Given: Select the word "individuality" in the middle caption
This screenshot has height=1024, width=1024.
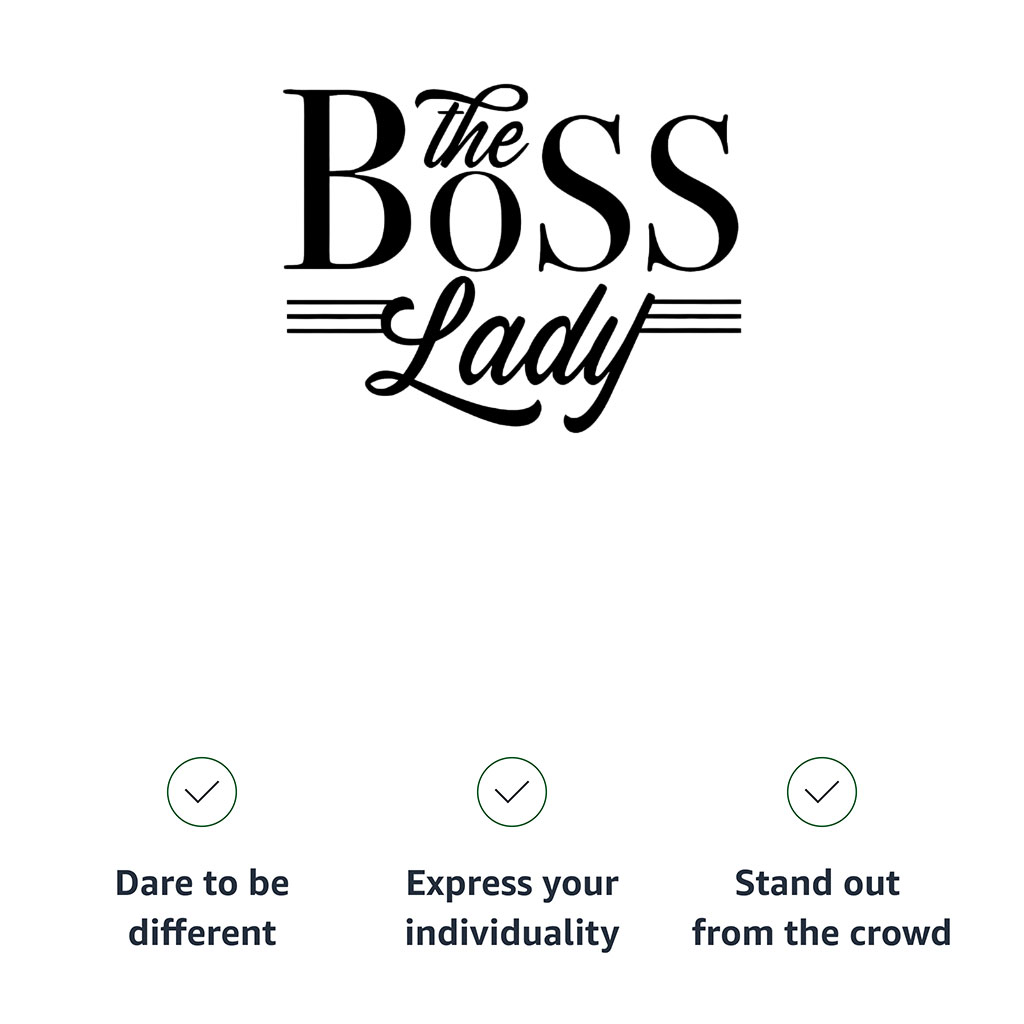Looking at the screenshot, I should point(512,933).
